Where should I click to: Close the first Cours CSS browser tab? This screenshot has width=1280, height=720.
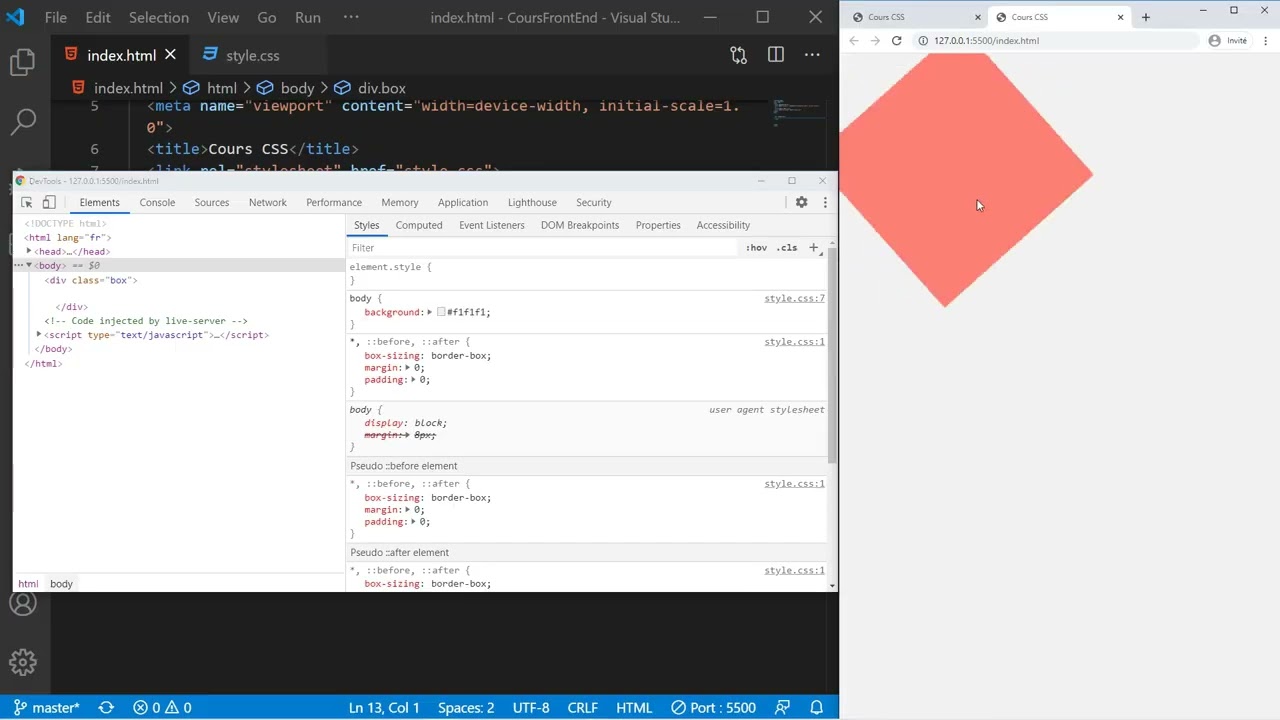click(x=977, y=17)
